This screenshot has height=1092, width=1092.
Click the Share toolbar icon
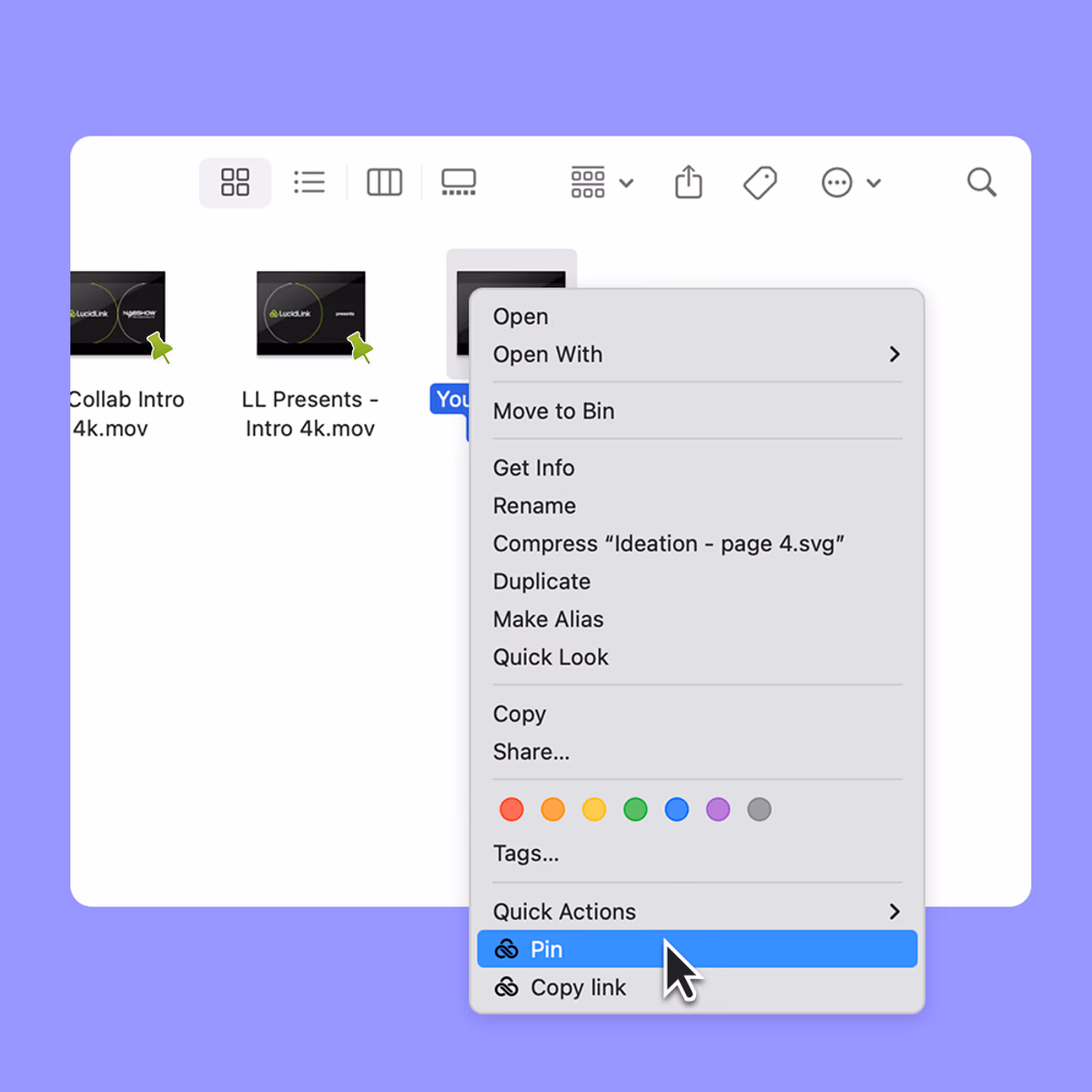tap(689, 182)
